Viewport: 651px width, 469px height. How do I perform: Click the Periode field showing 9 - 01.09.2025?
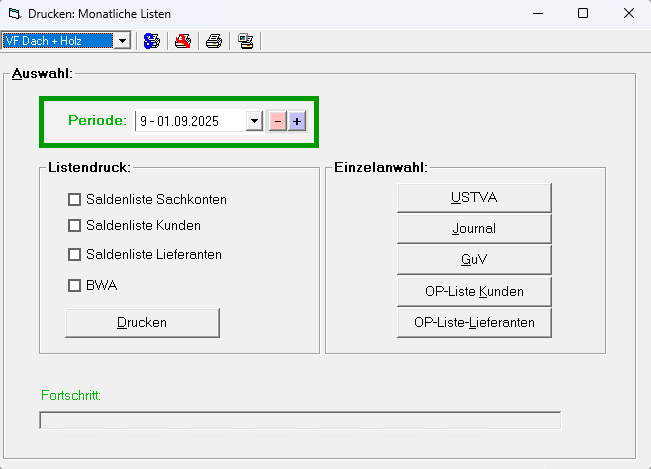[190, 121]
